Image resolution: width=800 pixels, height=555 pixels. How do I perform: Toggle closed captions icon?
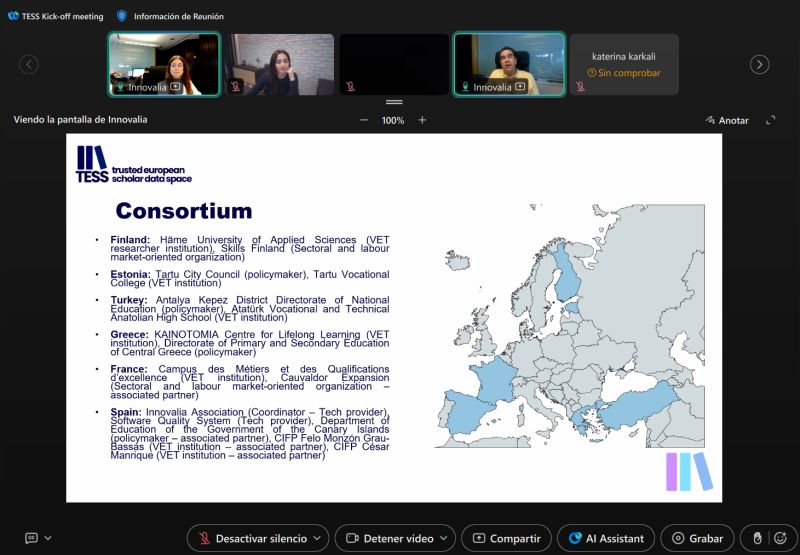[x=32, y=538]
